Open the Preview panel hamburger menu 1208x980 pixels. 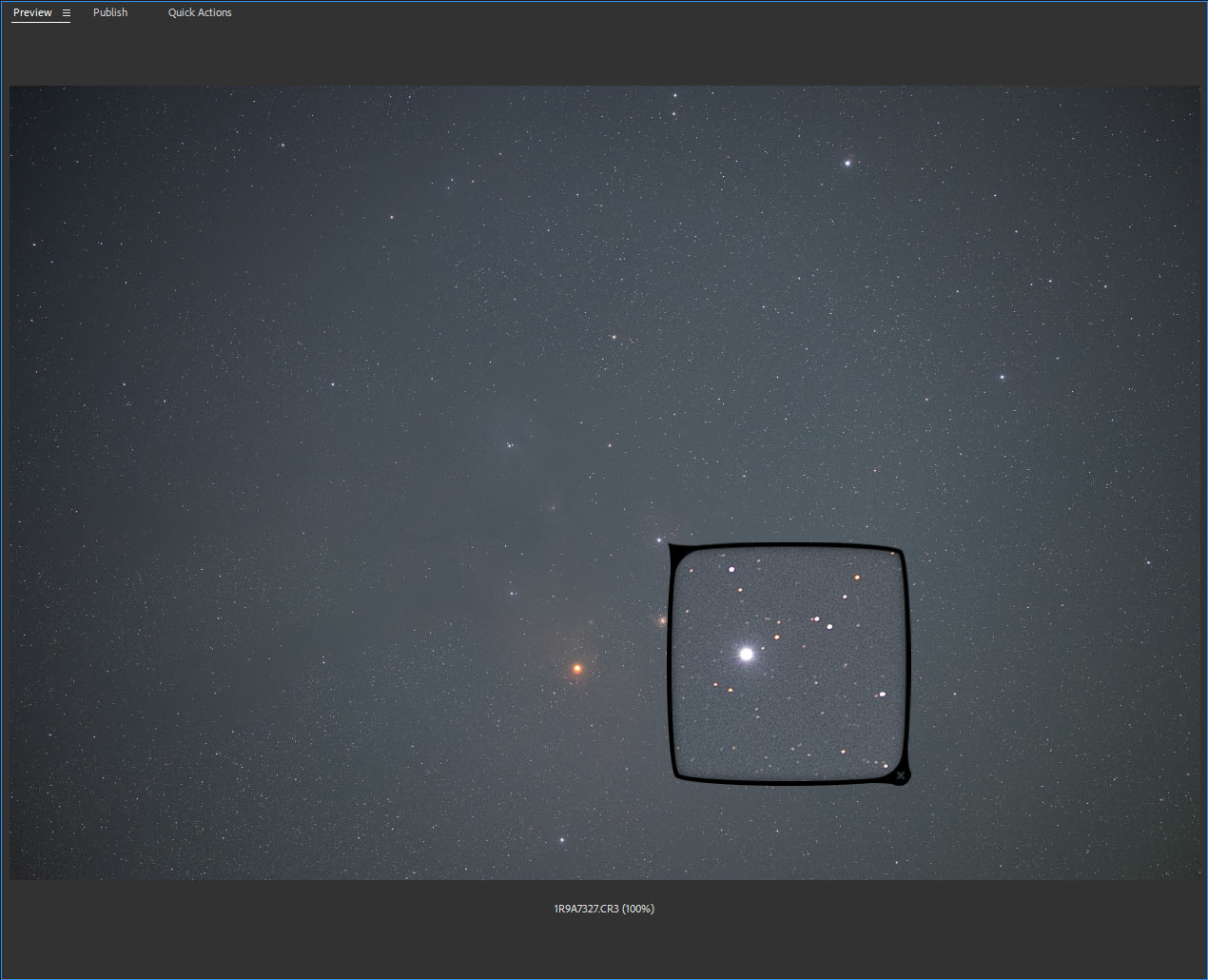[67, 13]
